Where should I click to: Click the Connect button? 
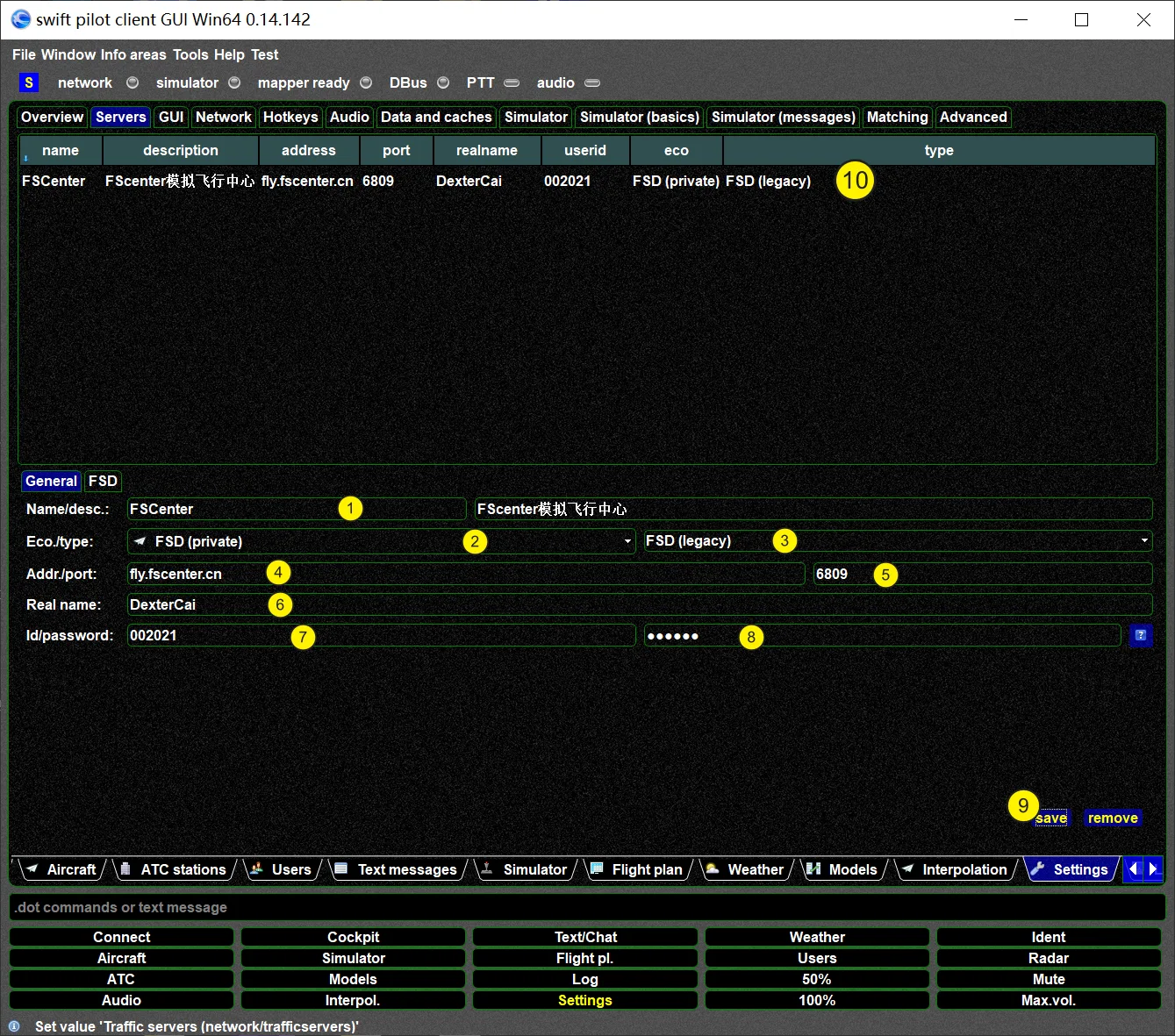pyautogui.click(x=122, y=937)
